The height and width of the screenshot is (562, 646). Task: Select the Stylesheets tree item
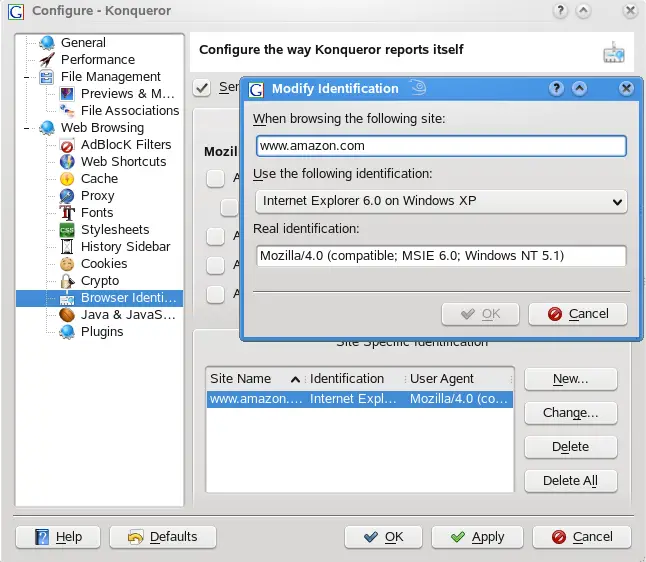coord(115,230)
